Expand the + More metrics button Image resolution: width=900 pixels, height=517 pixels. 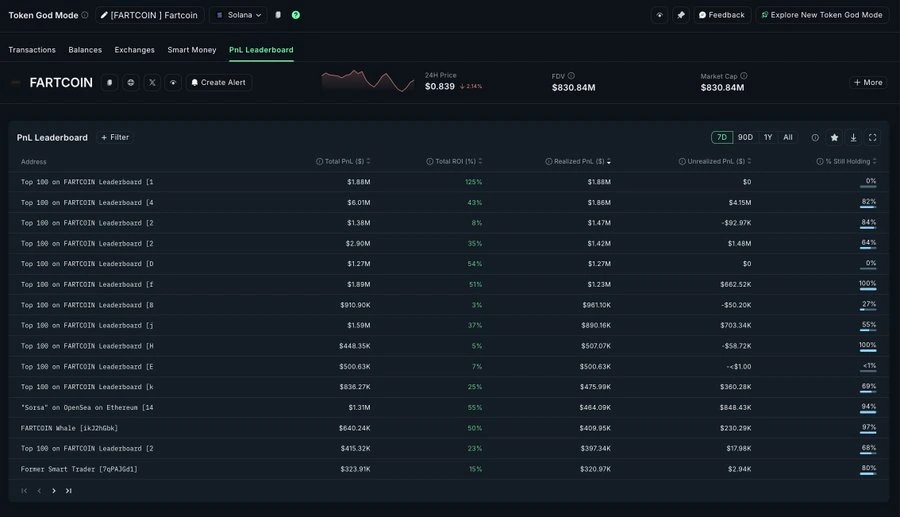(x=868, y=83)
